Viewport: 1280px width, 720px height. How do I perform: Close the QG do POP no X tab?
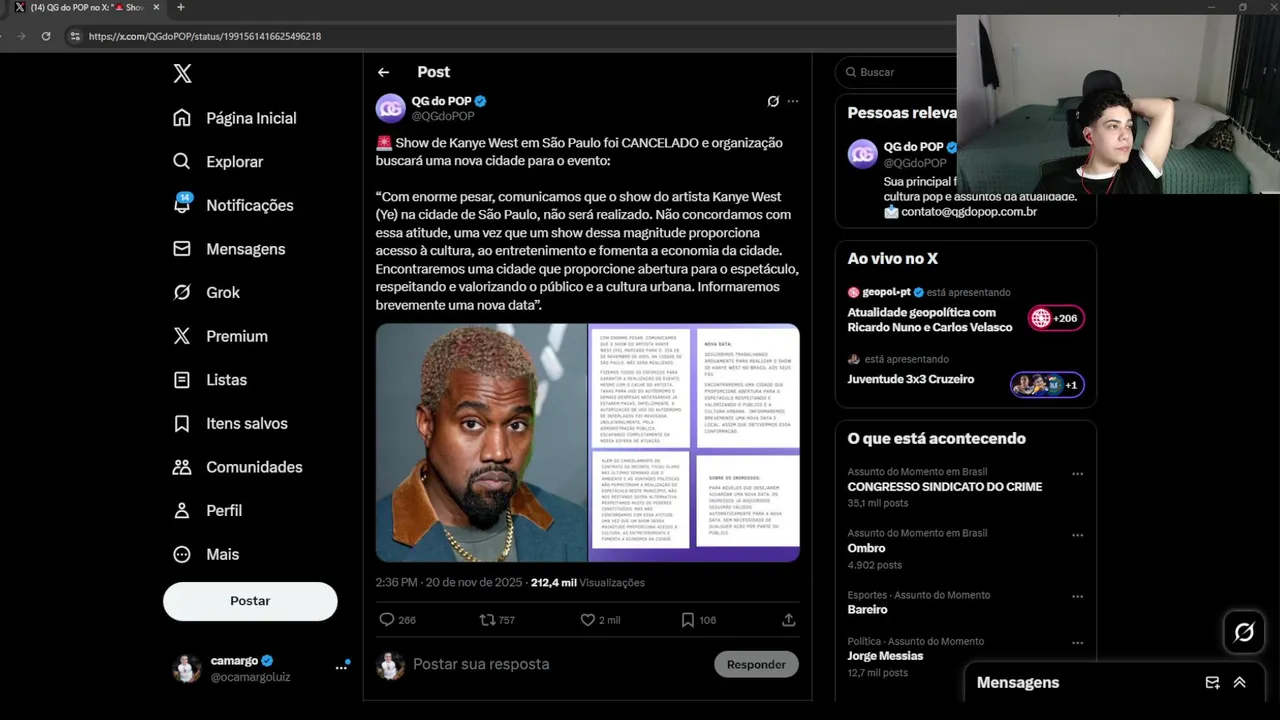(x=156, y=7)
